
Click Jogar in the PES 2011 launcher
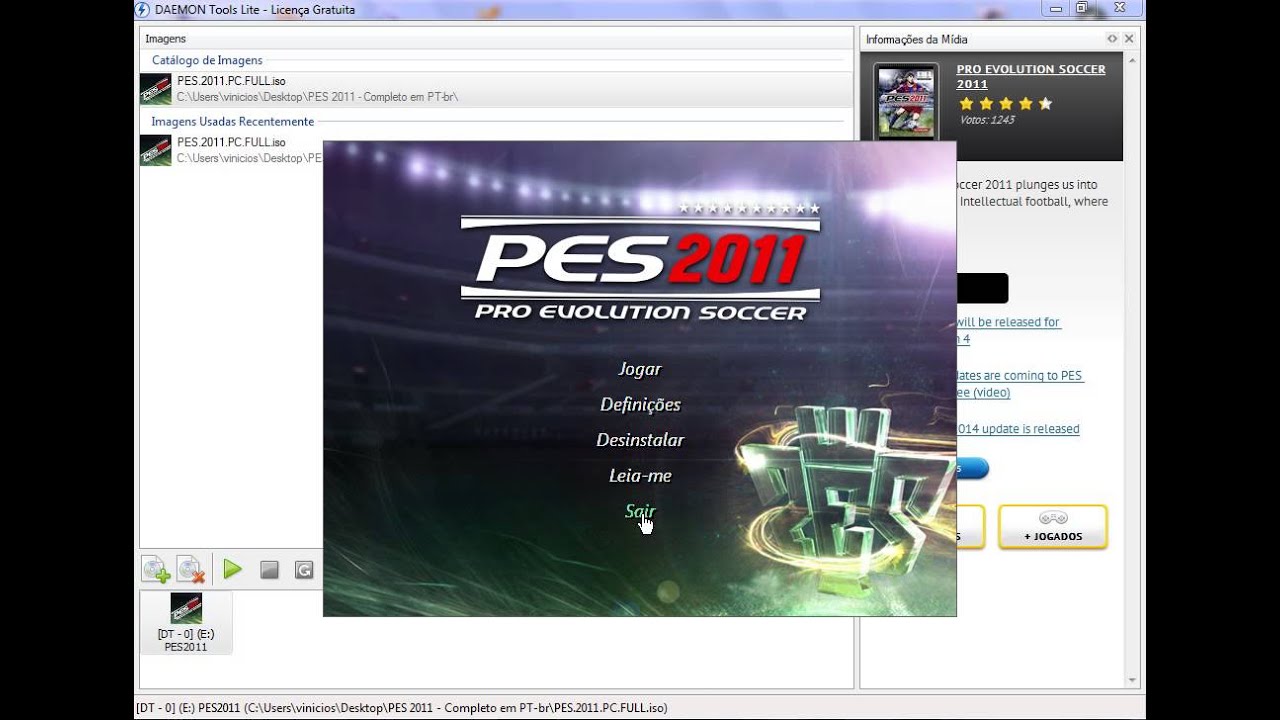coord(640,369)
